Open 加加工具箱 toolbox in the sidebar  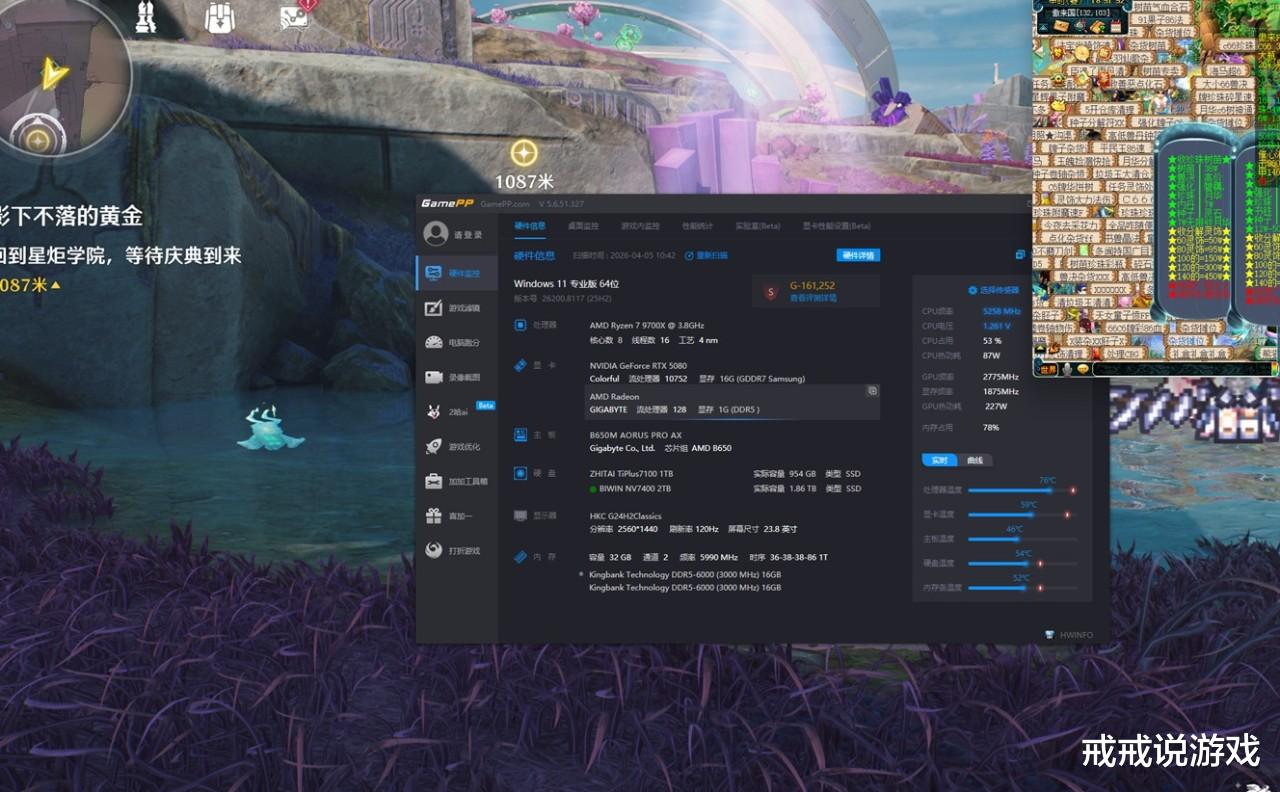click(x=457, y=481)
